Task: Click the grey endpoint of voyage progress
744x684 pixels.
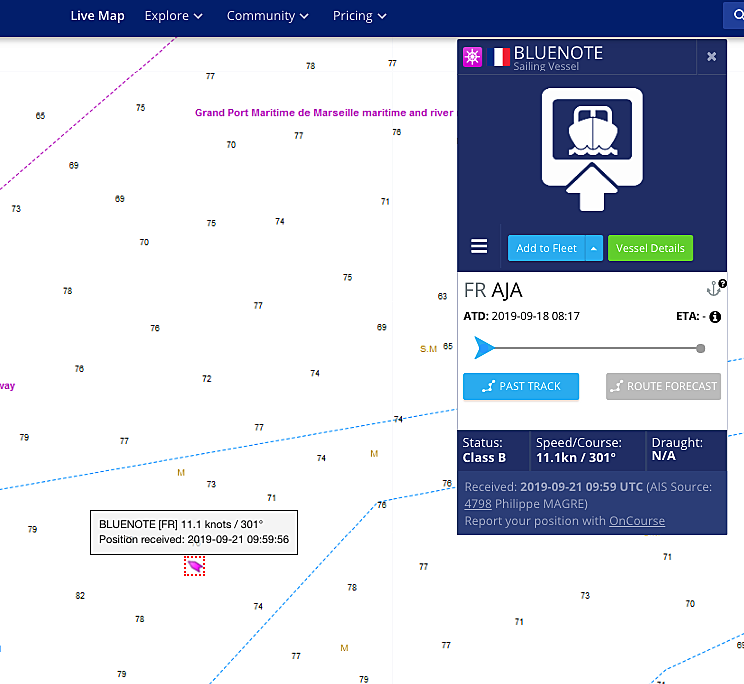Action: coord(700,349)
